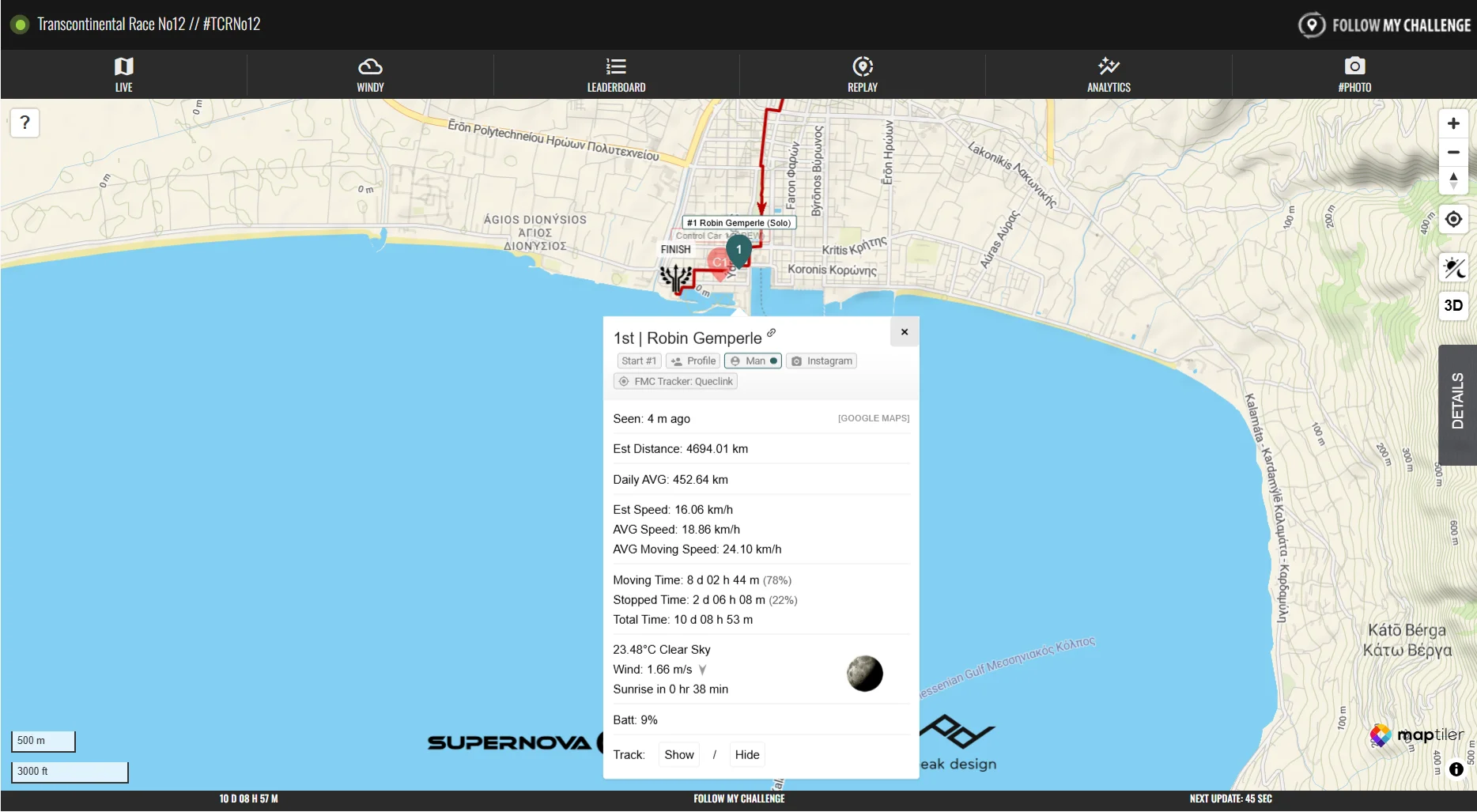The image size is (1477, 812).
Task: Switch to the Analytics tab
Action: pyautogui.click(x=1109, y=74)
